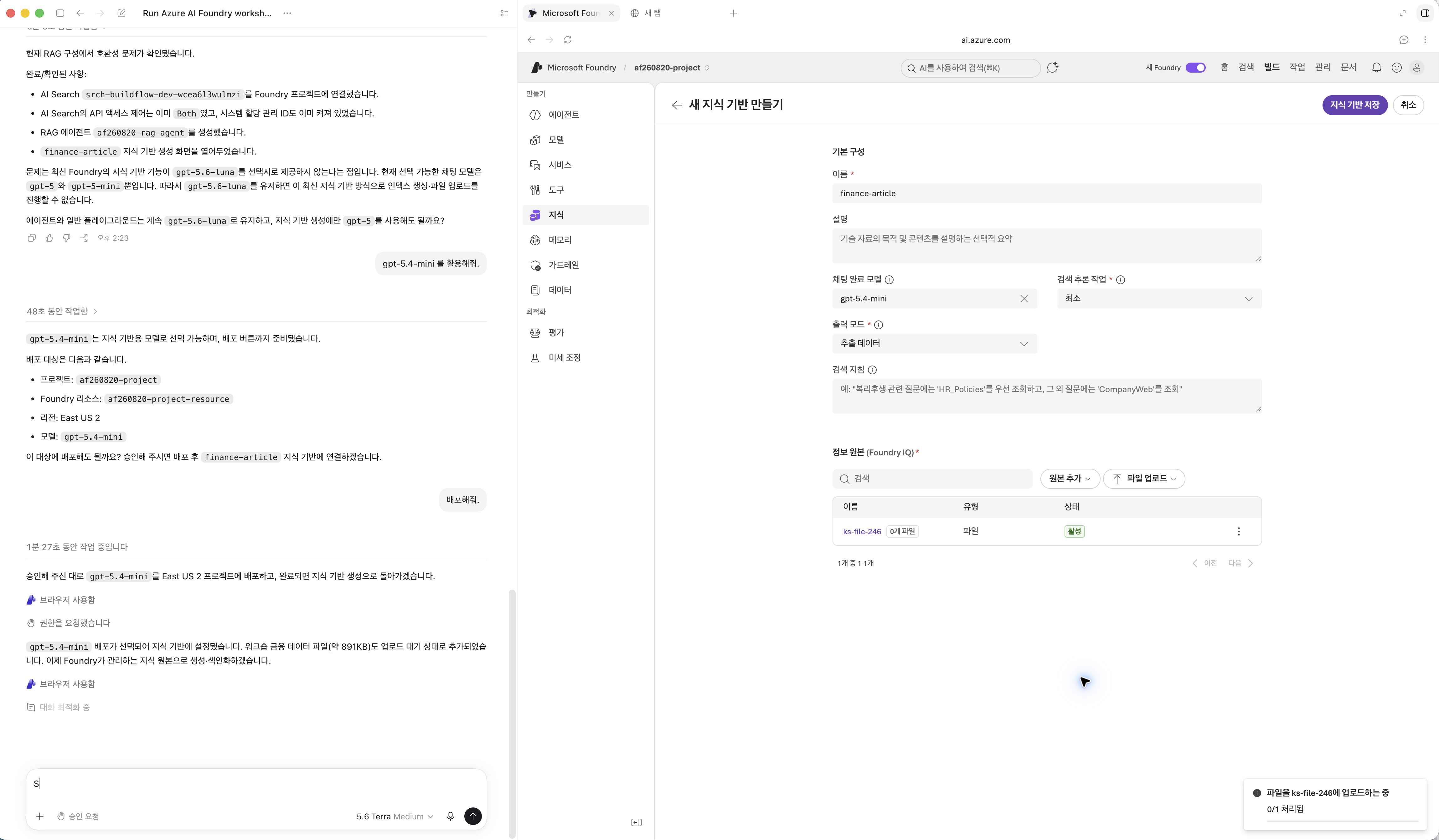Open the ks-file-246 source link
The image size is (1439, 840).
(x=862, y=532)
